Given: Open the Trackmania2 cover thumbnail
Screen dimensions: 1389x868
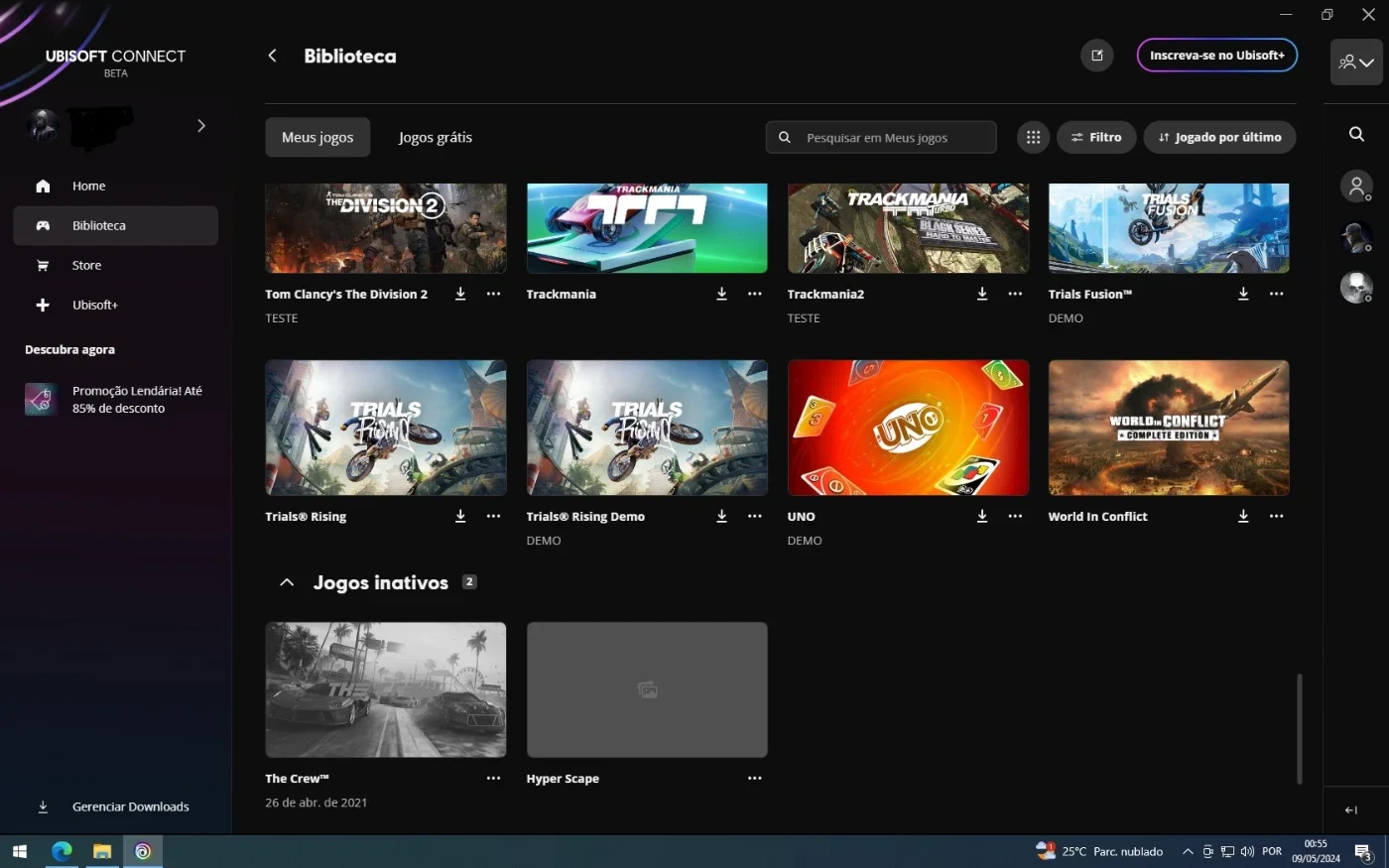Looking at the screenshot, I should pos(908,228).
